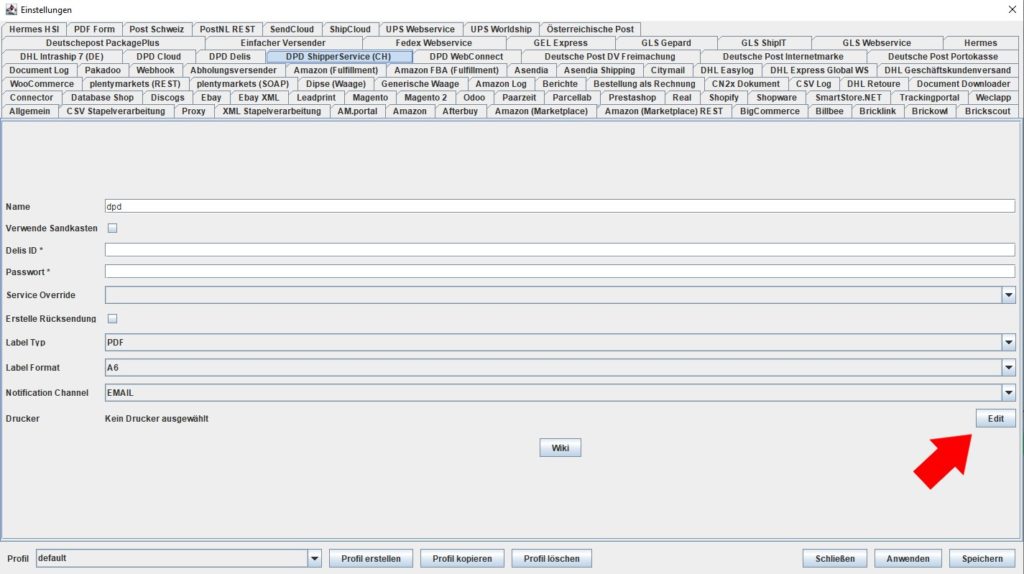The height and width of the screenshot is (574, 1024).
Task: Select the Österreichische Post tab
Action: coord(590,29)
